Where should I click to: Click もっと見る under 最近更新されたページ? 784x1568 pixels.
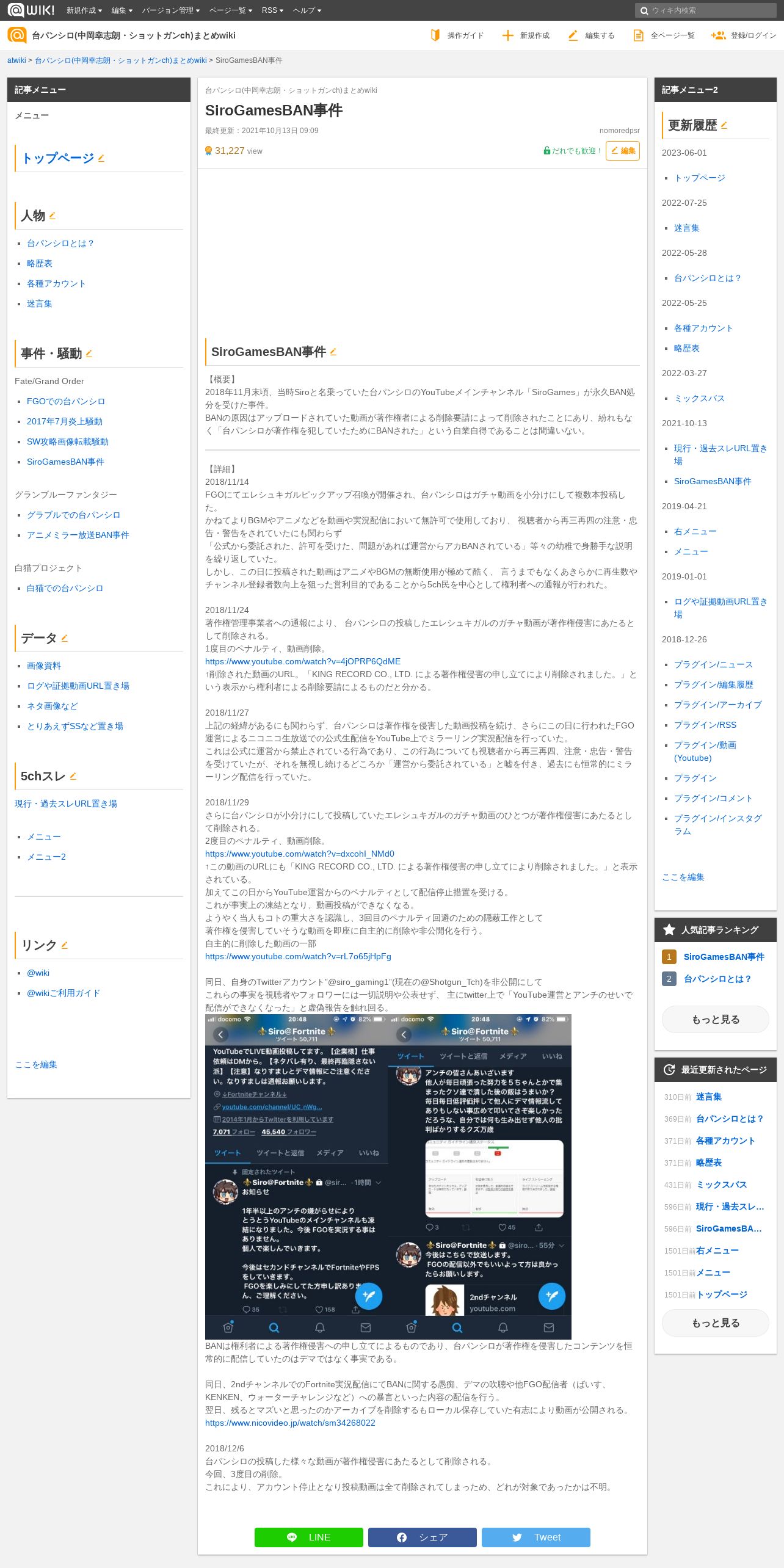coord(716,1323)
